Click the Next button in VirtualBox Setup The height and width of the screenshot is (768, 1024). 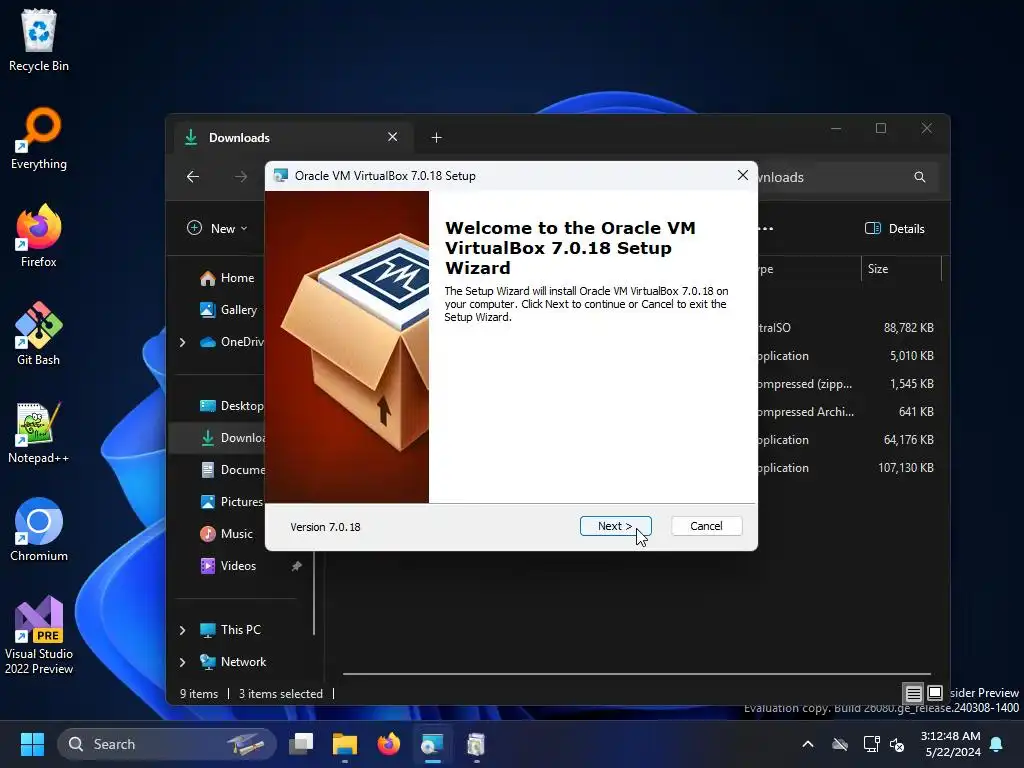[615, 526]
